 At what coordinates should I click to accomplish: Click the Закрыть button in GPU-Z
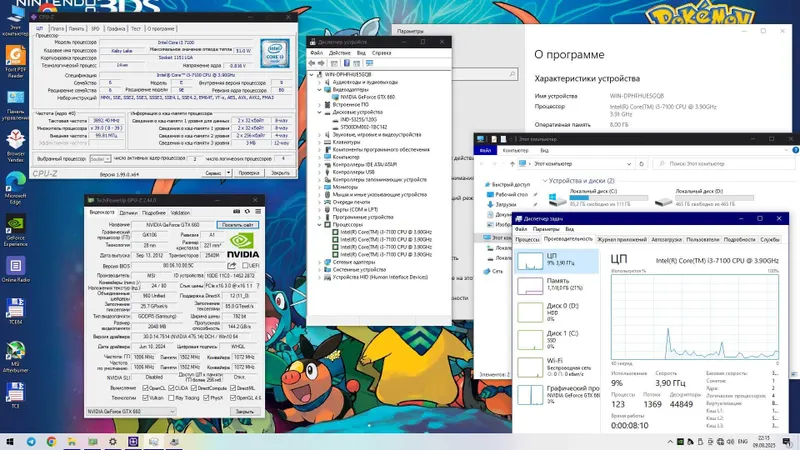coord(245,411)
